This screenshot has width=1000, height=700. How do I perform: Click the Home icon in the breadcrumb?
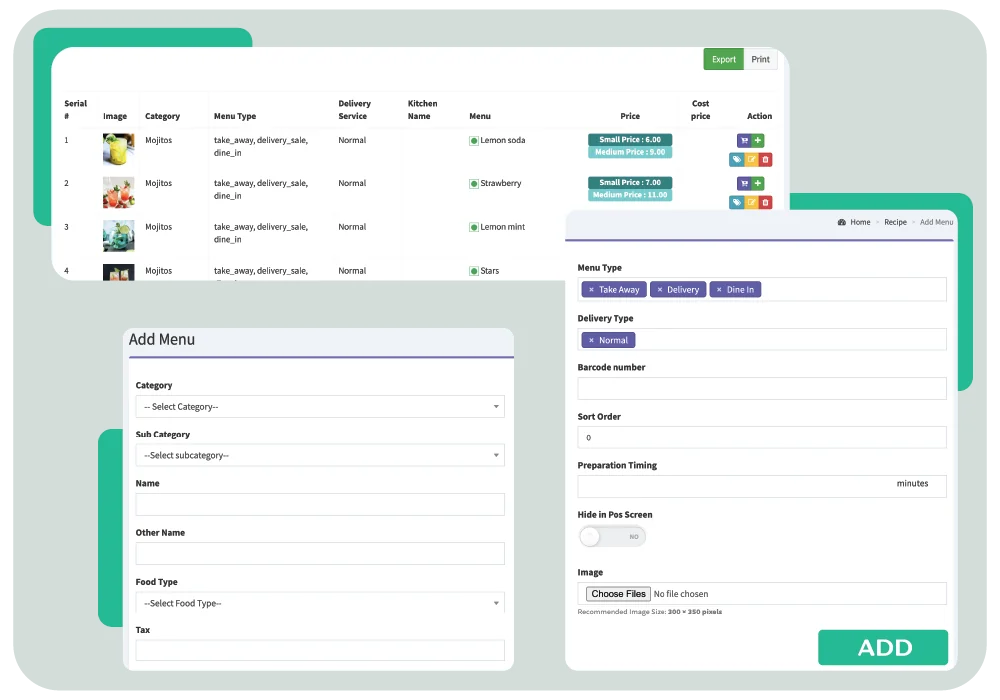(x=841, y=222)
